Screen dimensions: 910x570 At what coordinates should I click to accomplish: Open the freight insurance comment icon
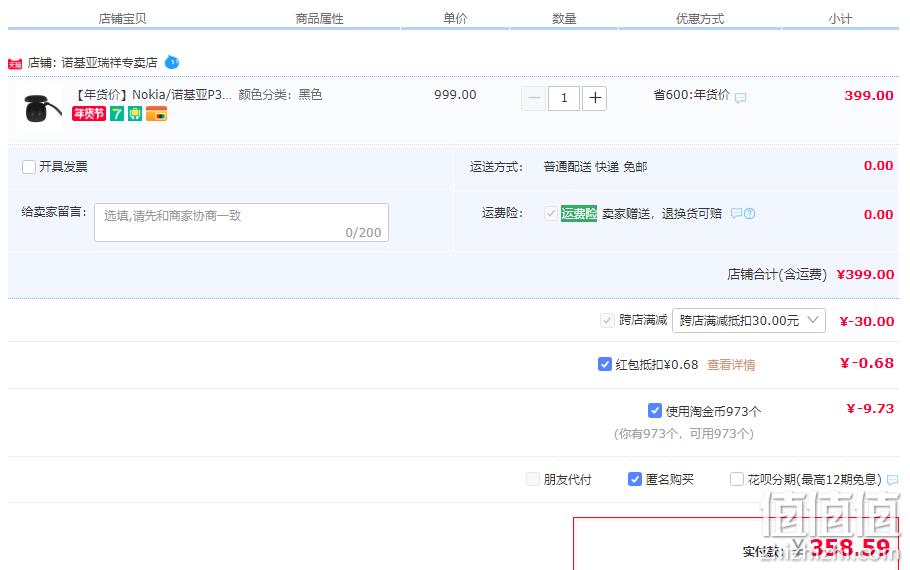click(736, 214)
